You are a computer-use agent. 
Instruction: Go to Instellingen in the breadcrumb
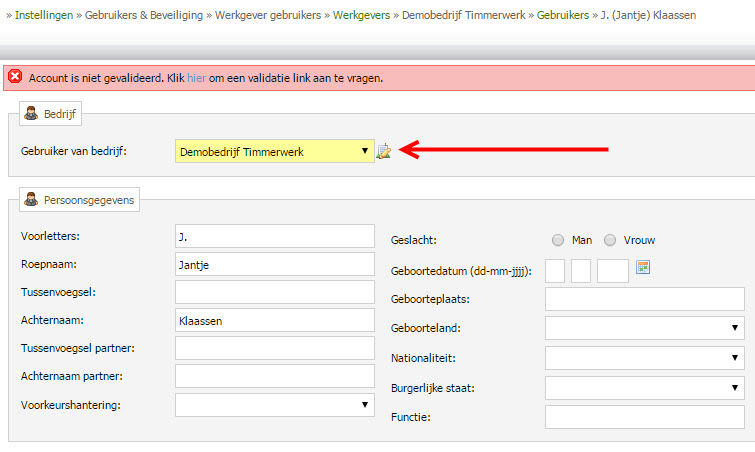click(44, 15)
